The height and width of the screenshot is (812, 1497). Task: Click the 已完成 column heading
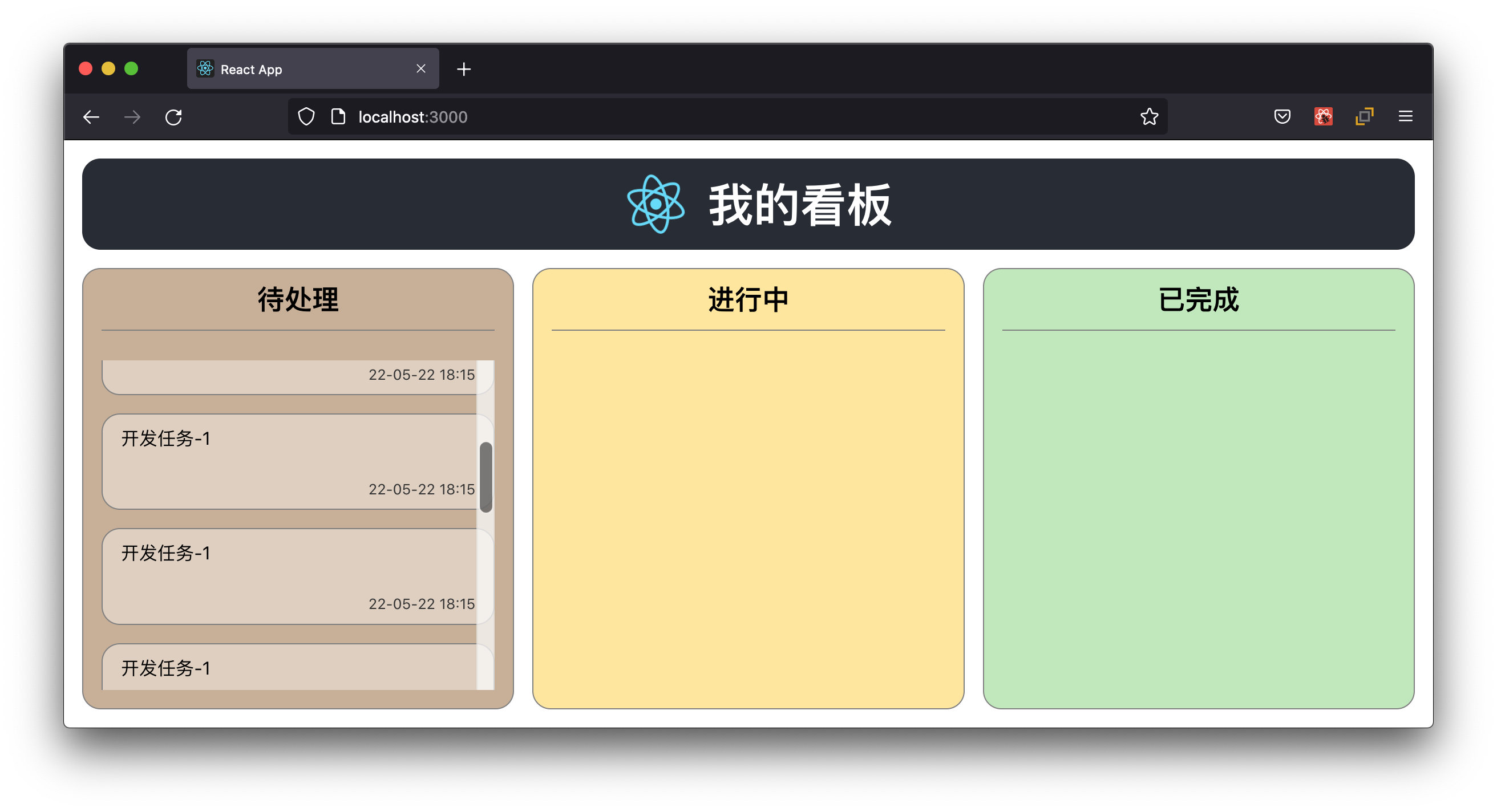click(x=1198, y=300)
